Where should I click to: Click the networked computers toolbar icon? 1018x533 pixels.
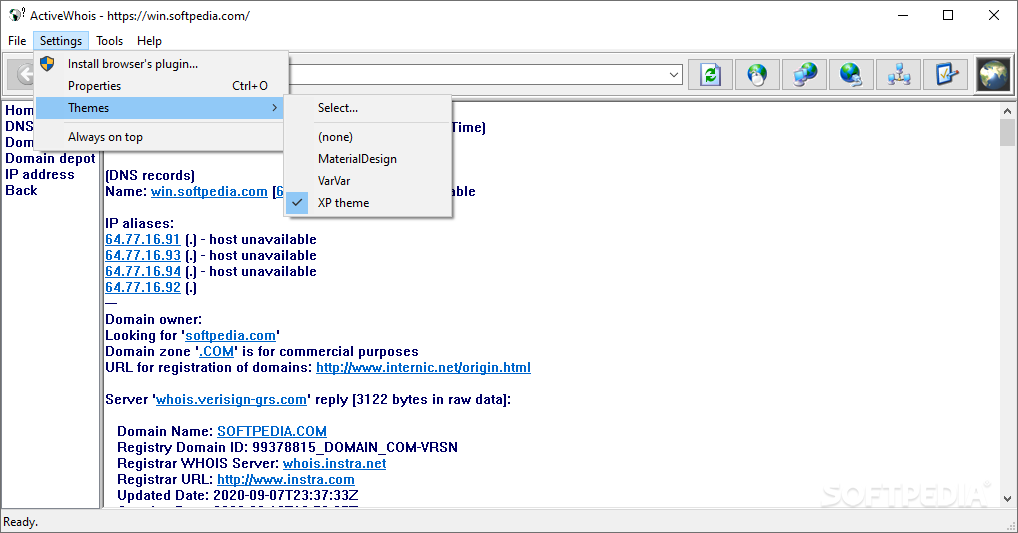[x=899, y=75]
